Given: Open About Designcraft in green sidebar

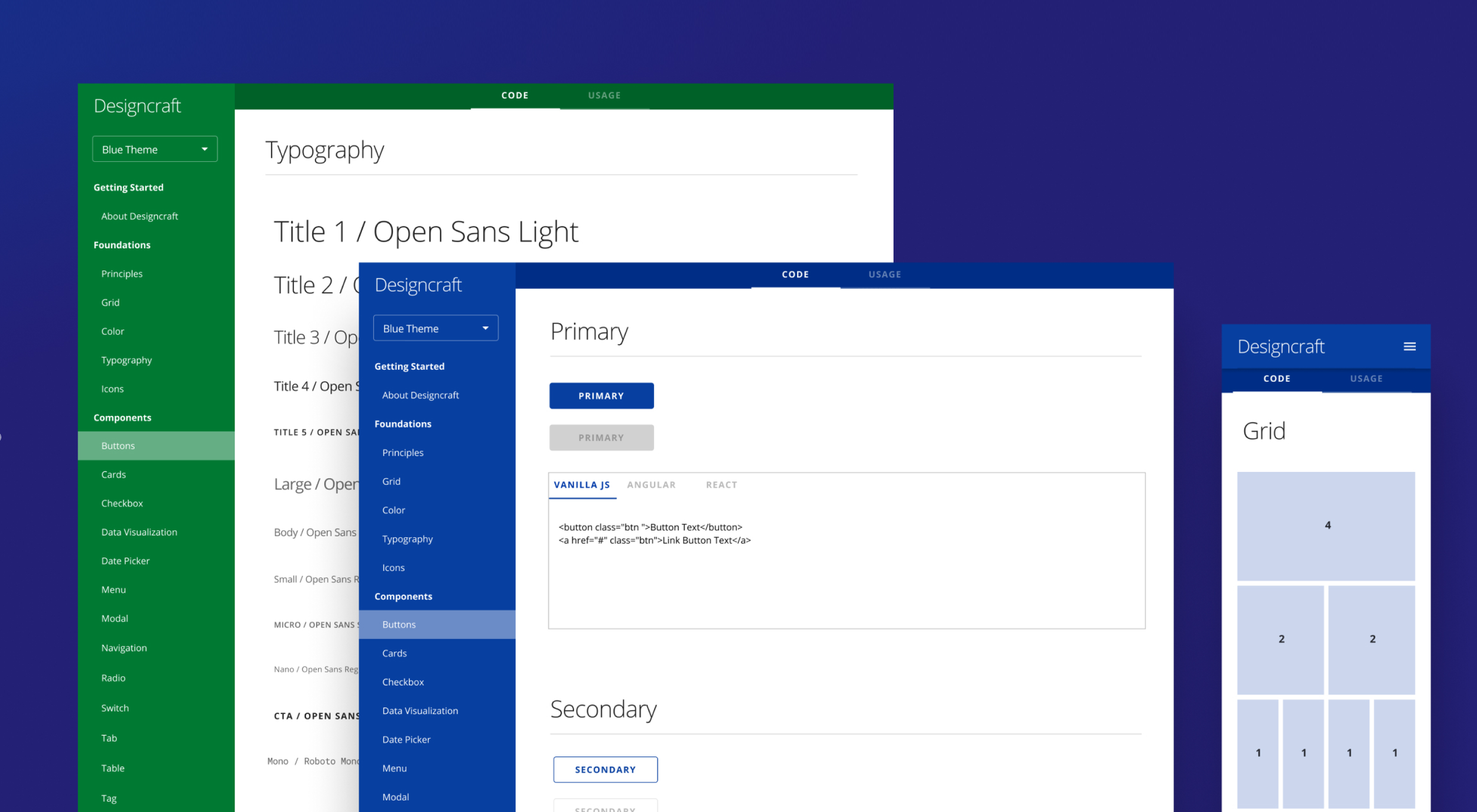Looking at the screenshot, I should (139, 216).
